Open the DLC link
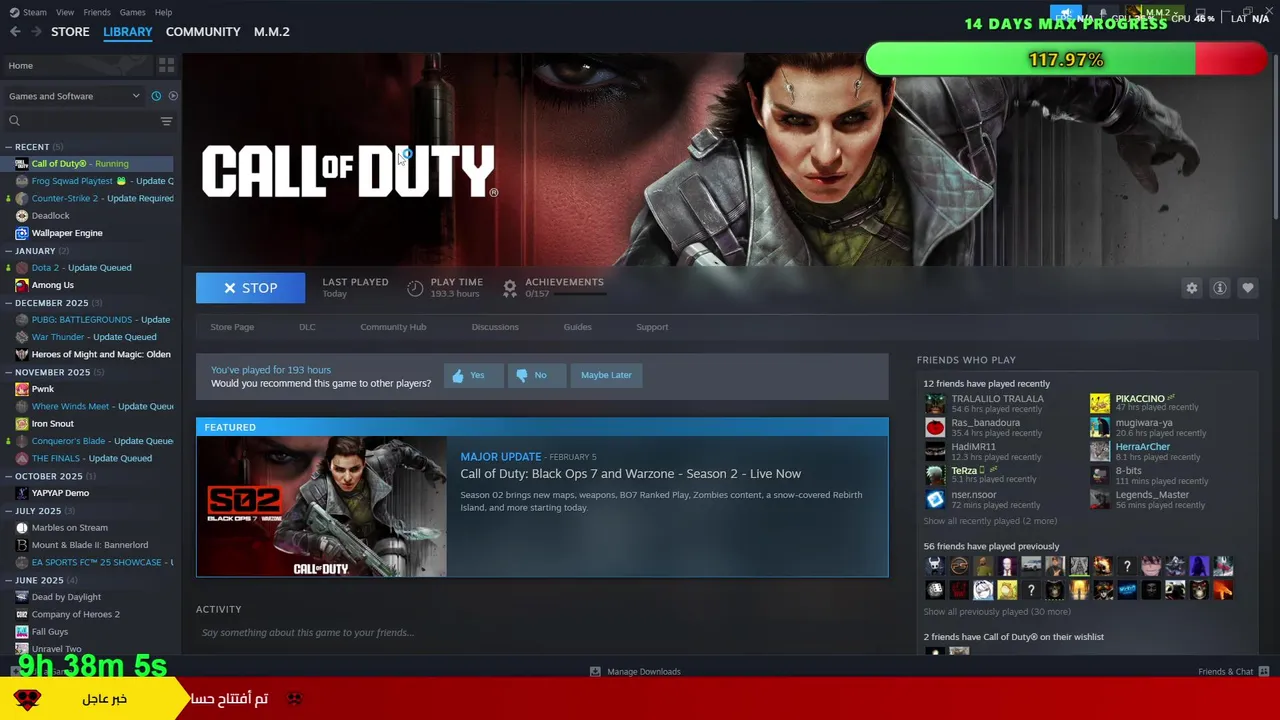This screenshot has width=1280, height=720. (x=307, y=327)
